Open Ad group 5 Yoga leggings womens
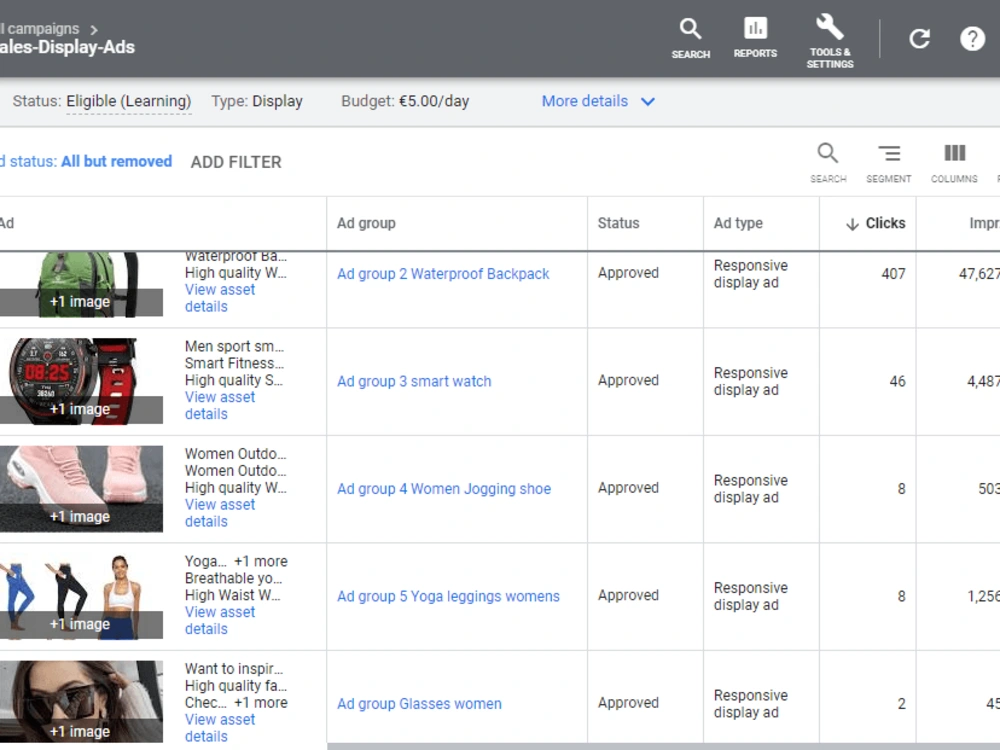 [x=448, y=596]
